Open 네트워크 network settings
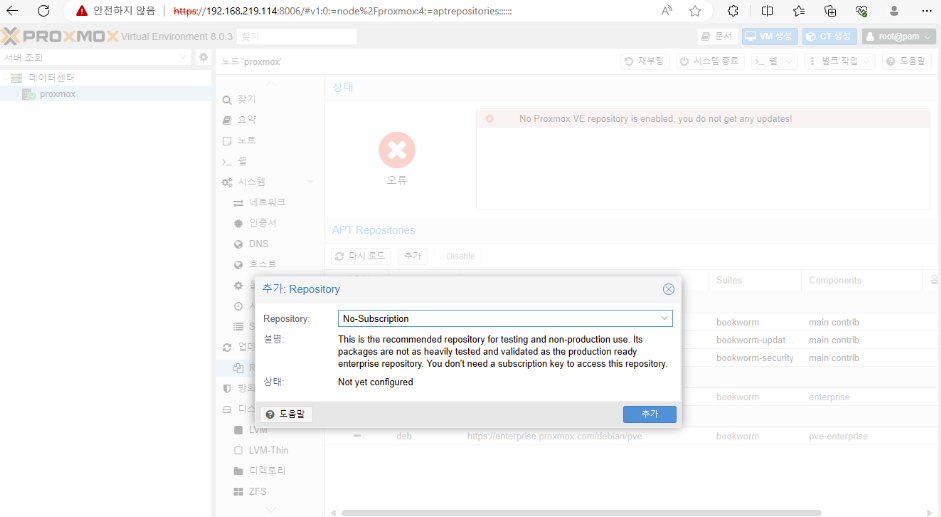Screen dimensions: 941x517 point(267,203)
